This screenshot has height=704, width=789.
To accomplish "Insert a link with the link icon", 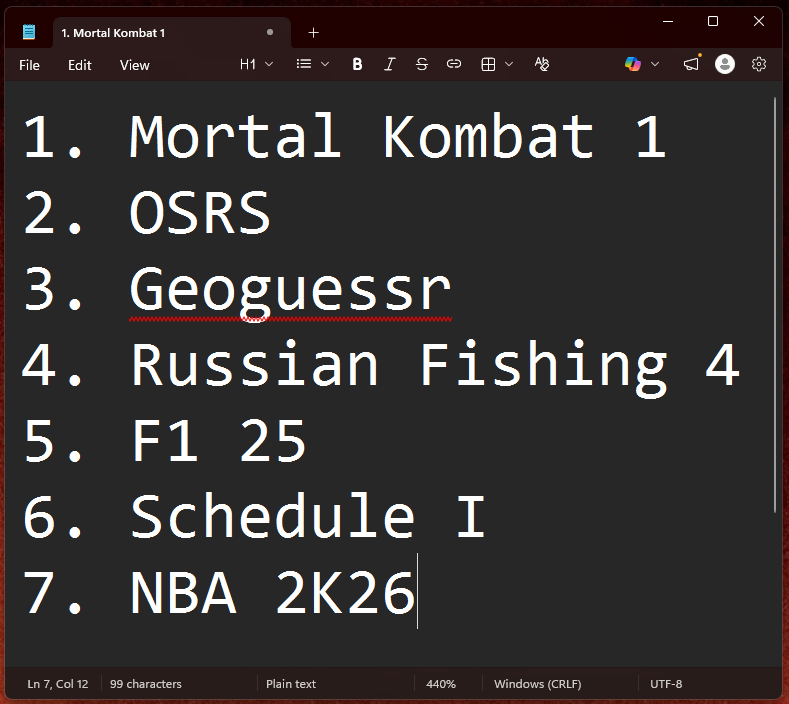I will pyautogui.click(x=454, y=64).
